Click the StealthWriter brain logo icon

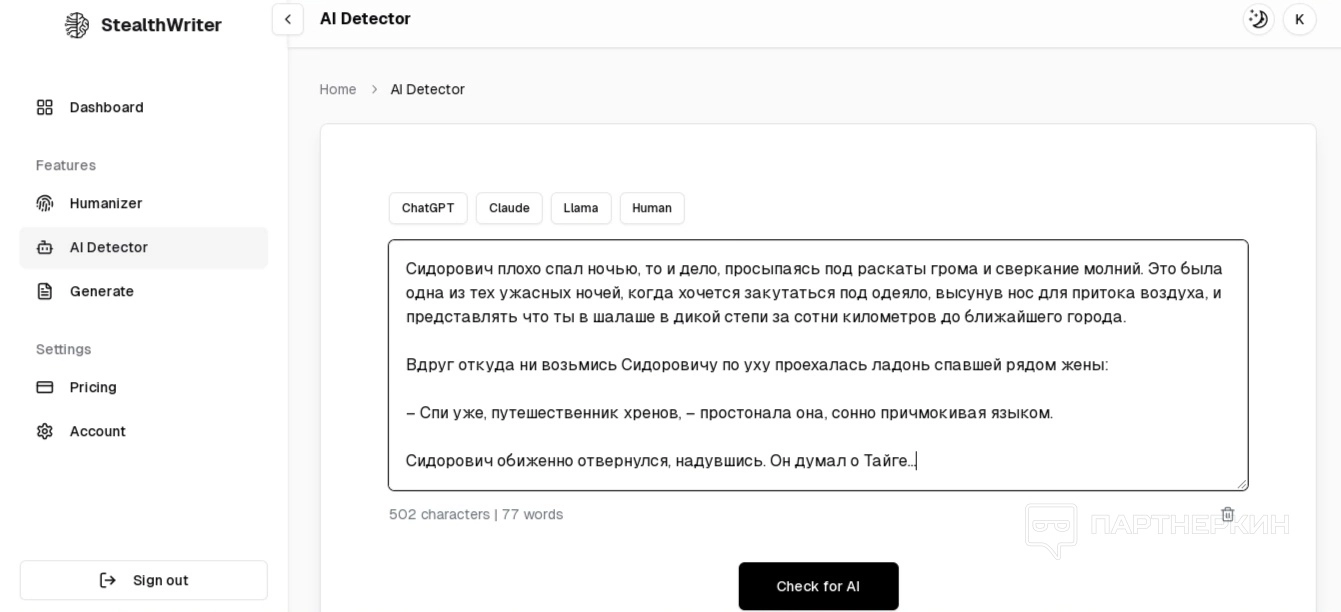click(x=77, y=25)
